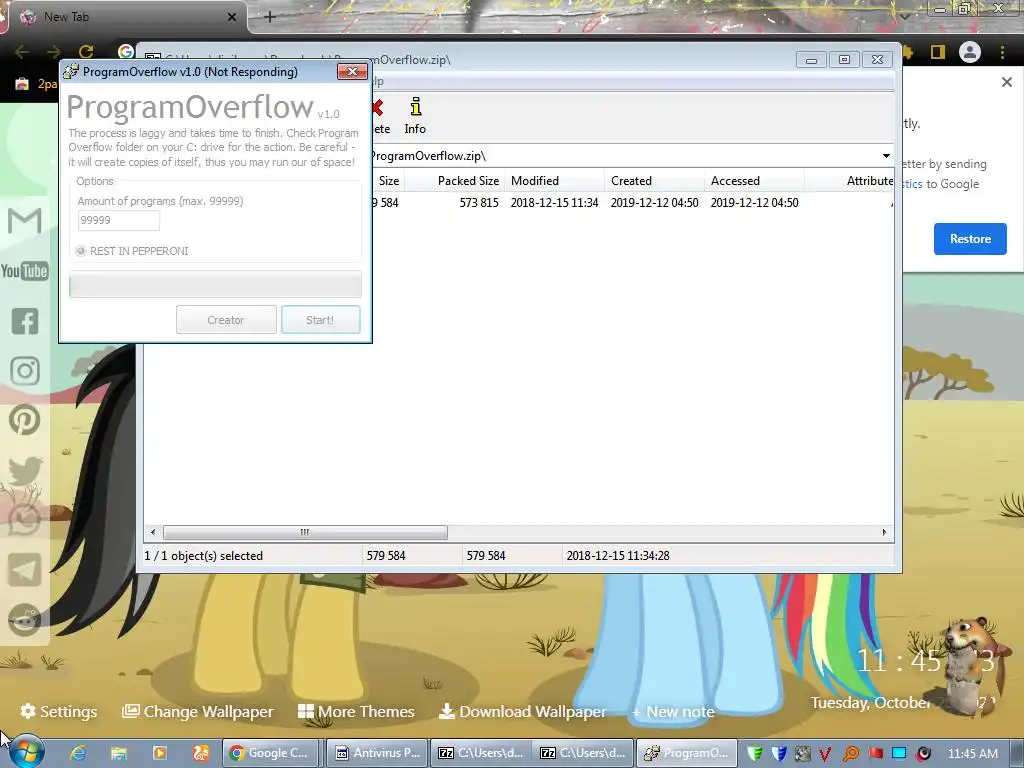Screen dimensions: 1024x768
Task: Open Chrome profile avatar menu
Action: coord(970,52)
